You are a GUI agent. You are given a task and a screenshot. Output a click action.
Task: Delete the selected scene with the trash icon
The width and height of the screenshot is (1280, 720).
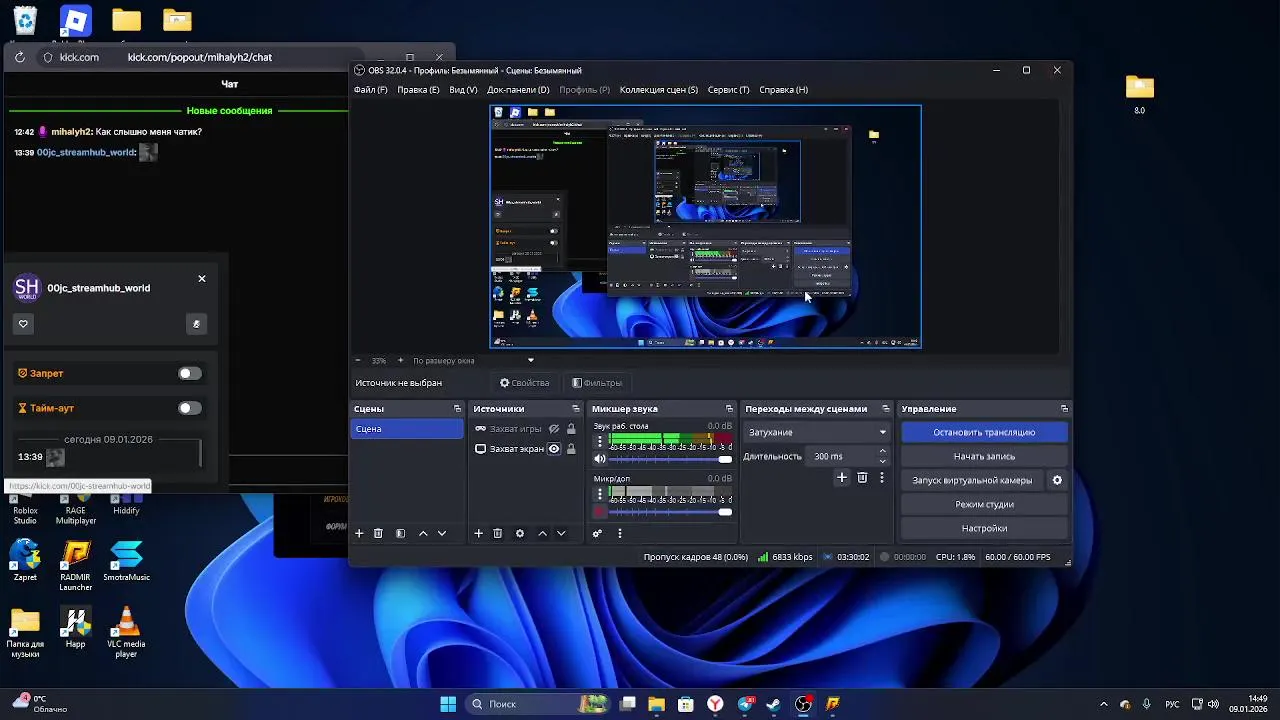point(378,534)
